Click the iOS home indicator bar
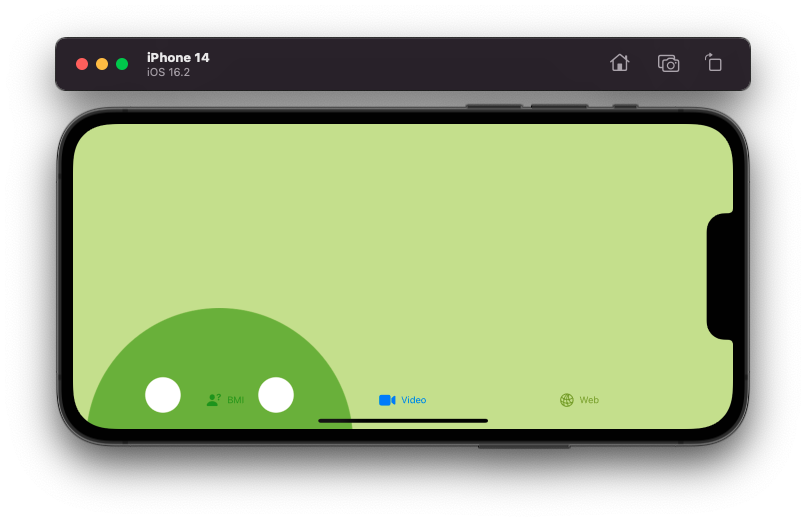This screenshot has width=806, height=528. 403,421
